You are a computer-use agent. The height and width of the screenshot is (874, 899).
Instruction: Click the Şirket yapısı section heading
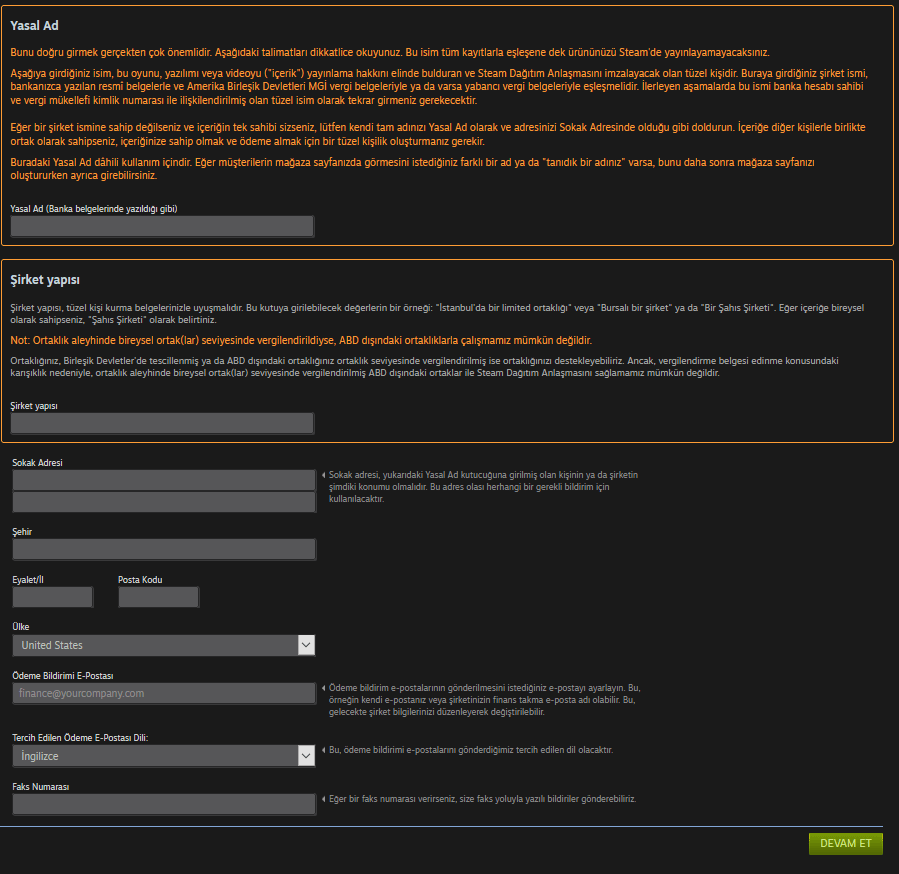45,280
